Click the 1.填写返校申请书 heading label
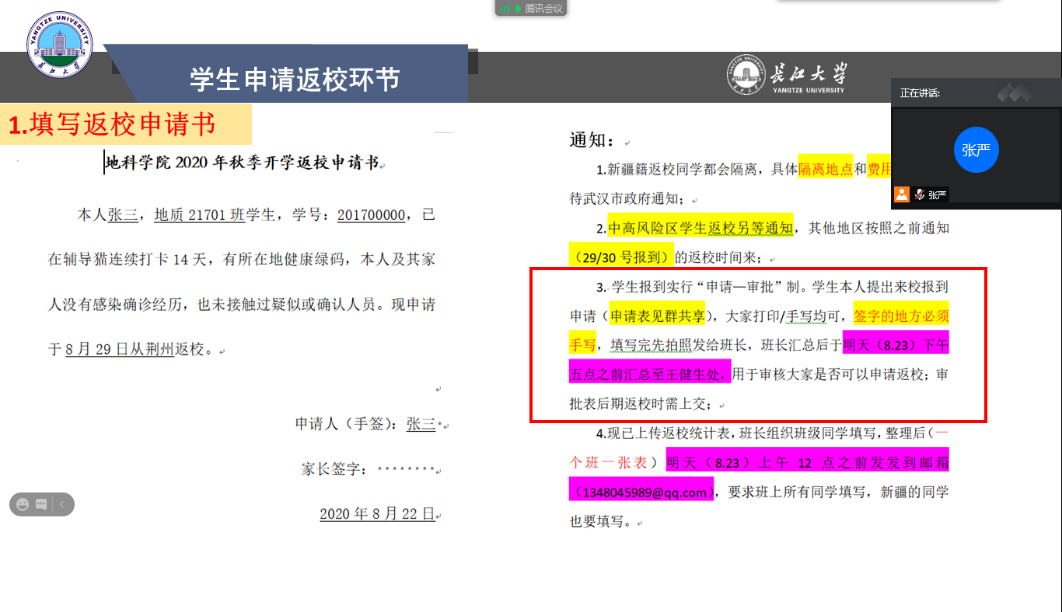This screenshot has width=1062, height=612. pyautogui.click(x=112, y=125)
